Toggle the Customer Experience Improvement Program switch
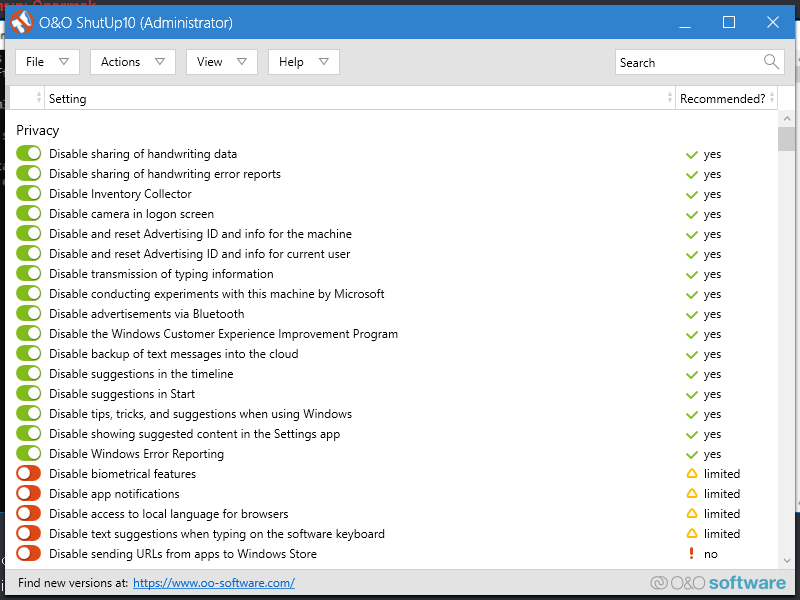 [x=29, y=333]
